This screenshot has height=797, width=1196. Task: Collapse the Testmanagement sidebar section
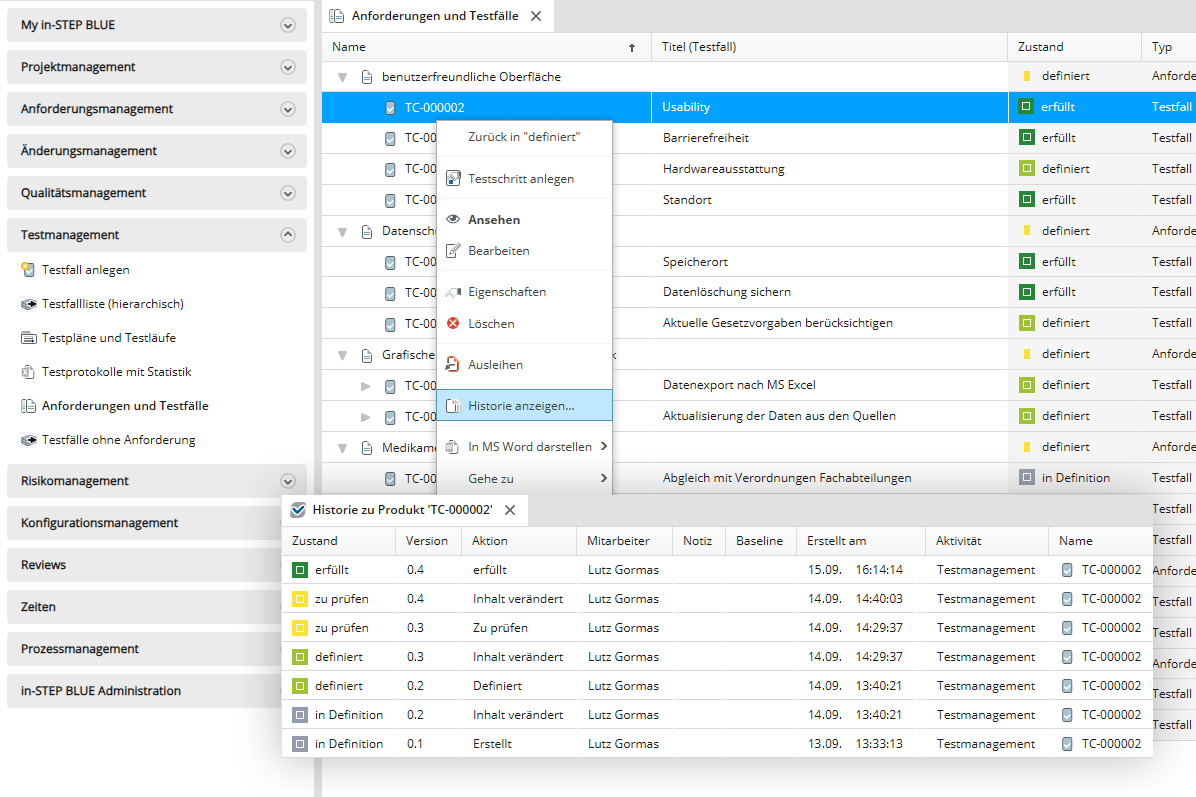[x=288, y=235]
